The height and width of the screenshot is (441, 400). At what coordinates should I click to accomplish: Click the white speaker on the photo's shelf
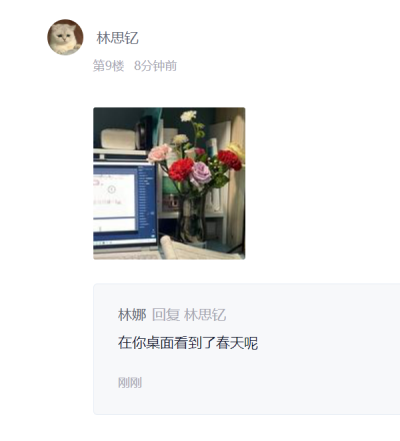click(118, 139)
